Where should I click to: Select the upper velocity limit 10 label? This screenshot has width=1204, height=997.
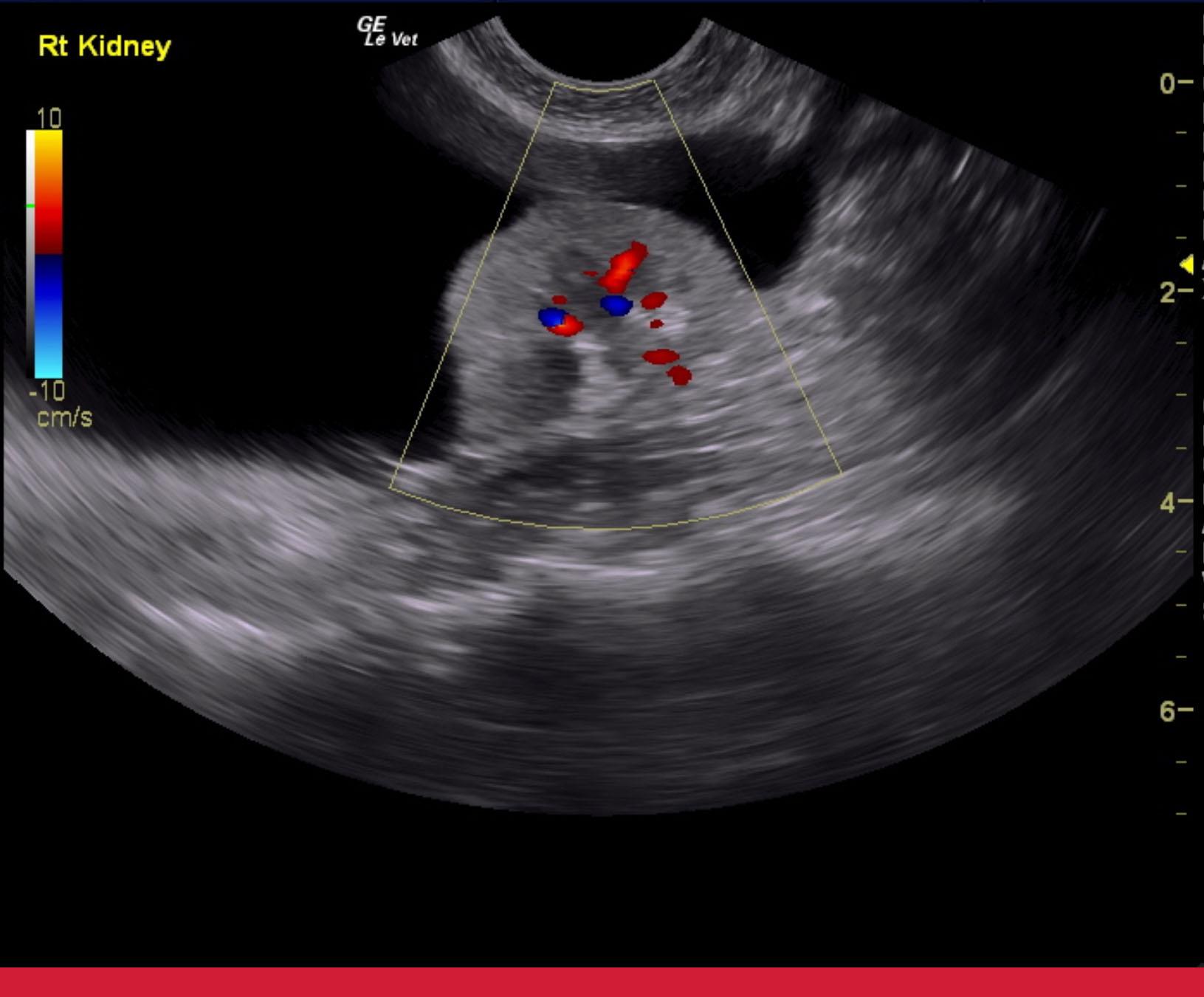pyautogui.click(x=49, y=118)
